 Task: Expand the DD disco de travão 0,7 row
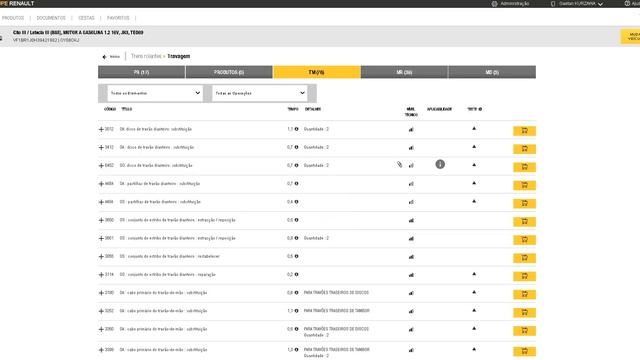click(x=101, y=166)
